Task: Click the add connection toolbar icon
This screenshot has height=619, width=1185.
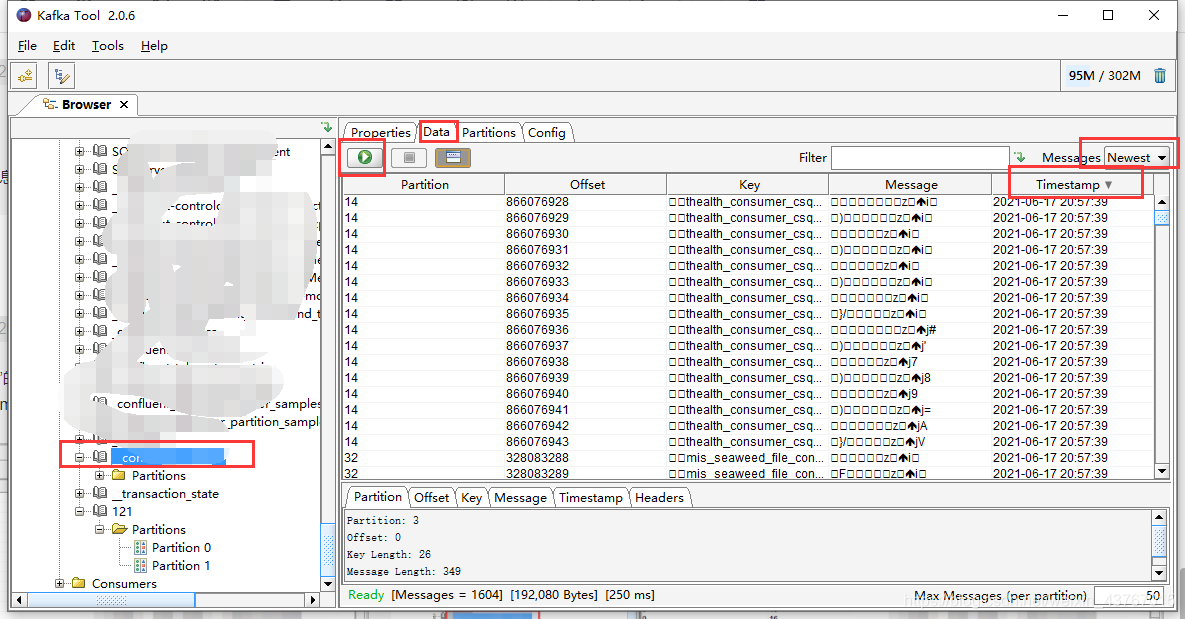Action: point(25,76)
